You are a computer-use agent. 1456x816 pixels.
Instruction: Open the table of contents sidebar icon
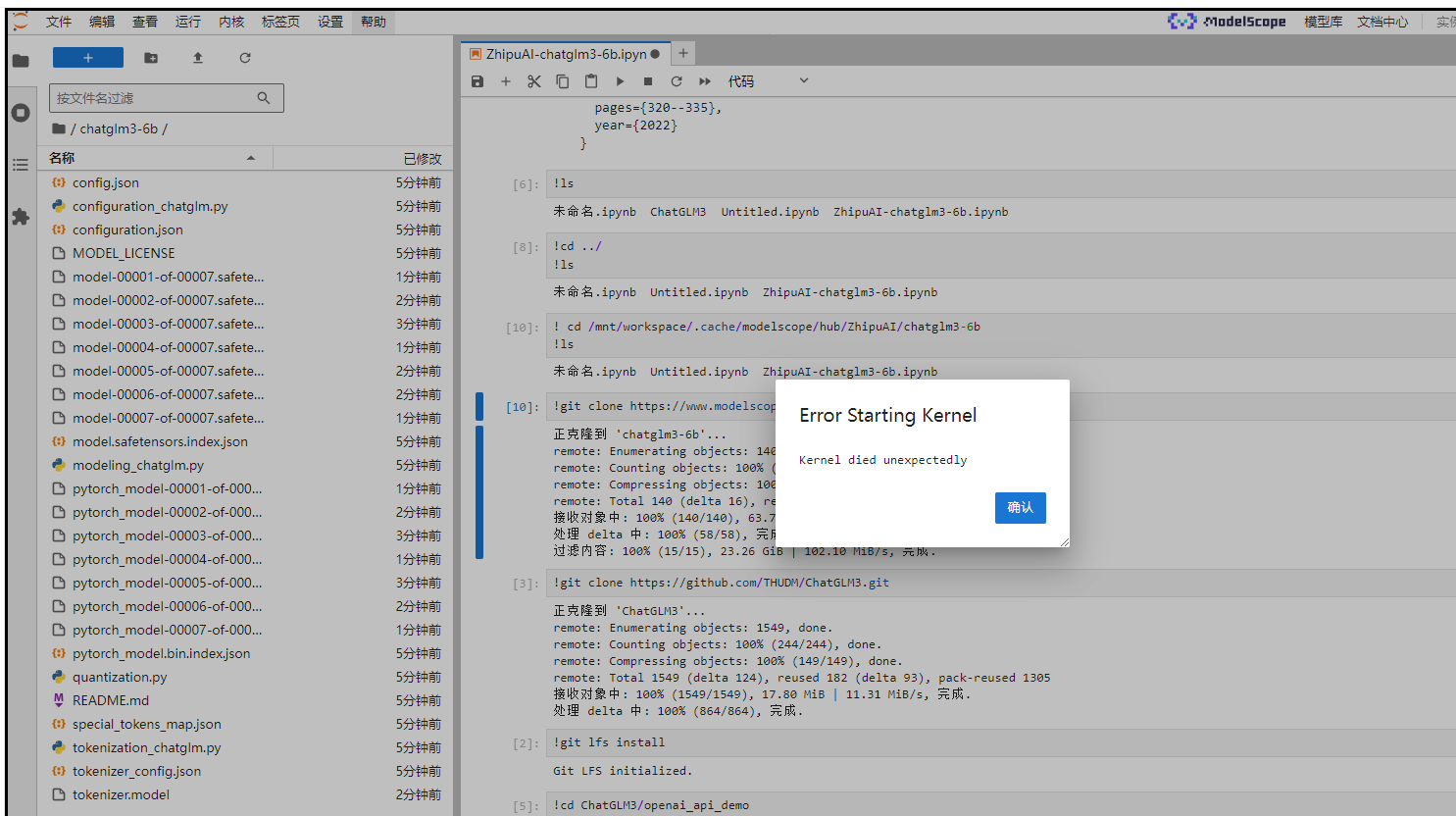coord(21,165)
